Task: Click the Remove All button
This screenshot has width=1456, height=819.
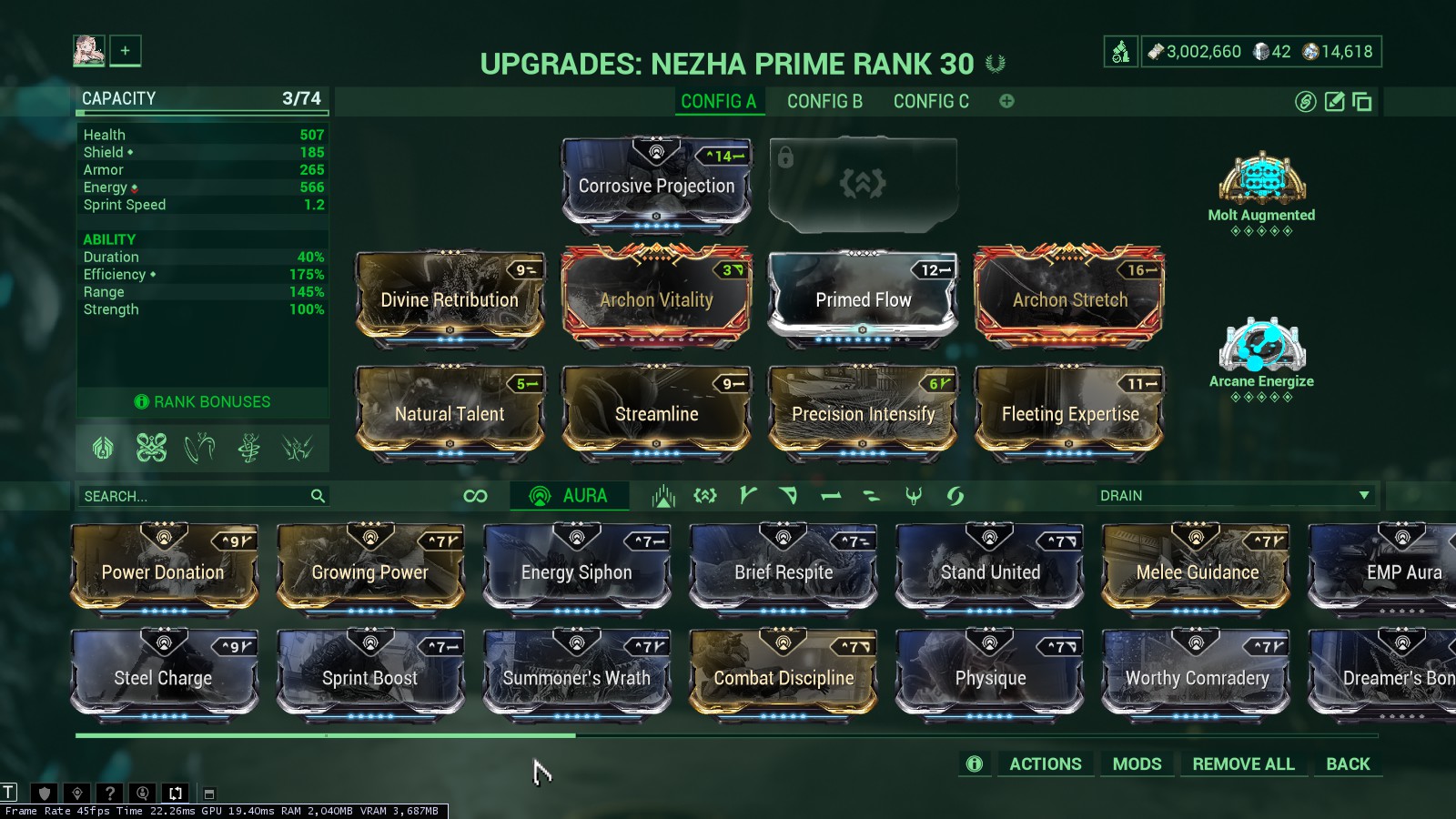Action: pos(1243,763)
